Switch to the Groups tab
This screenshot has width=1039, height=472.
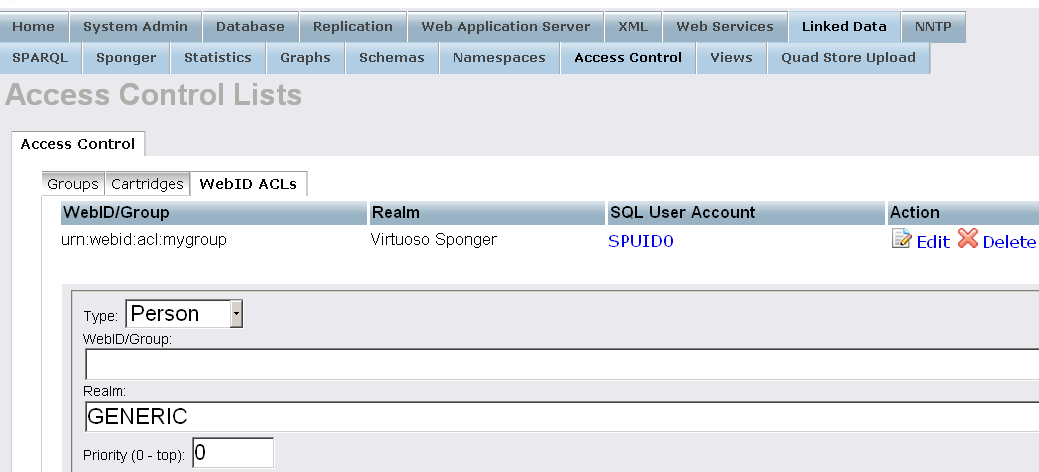(73, 184)
